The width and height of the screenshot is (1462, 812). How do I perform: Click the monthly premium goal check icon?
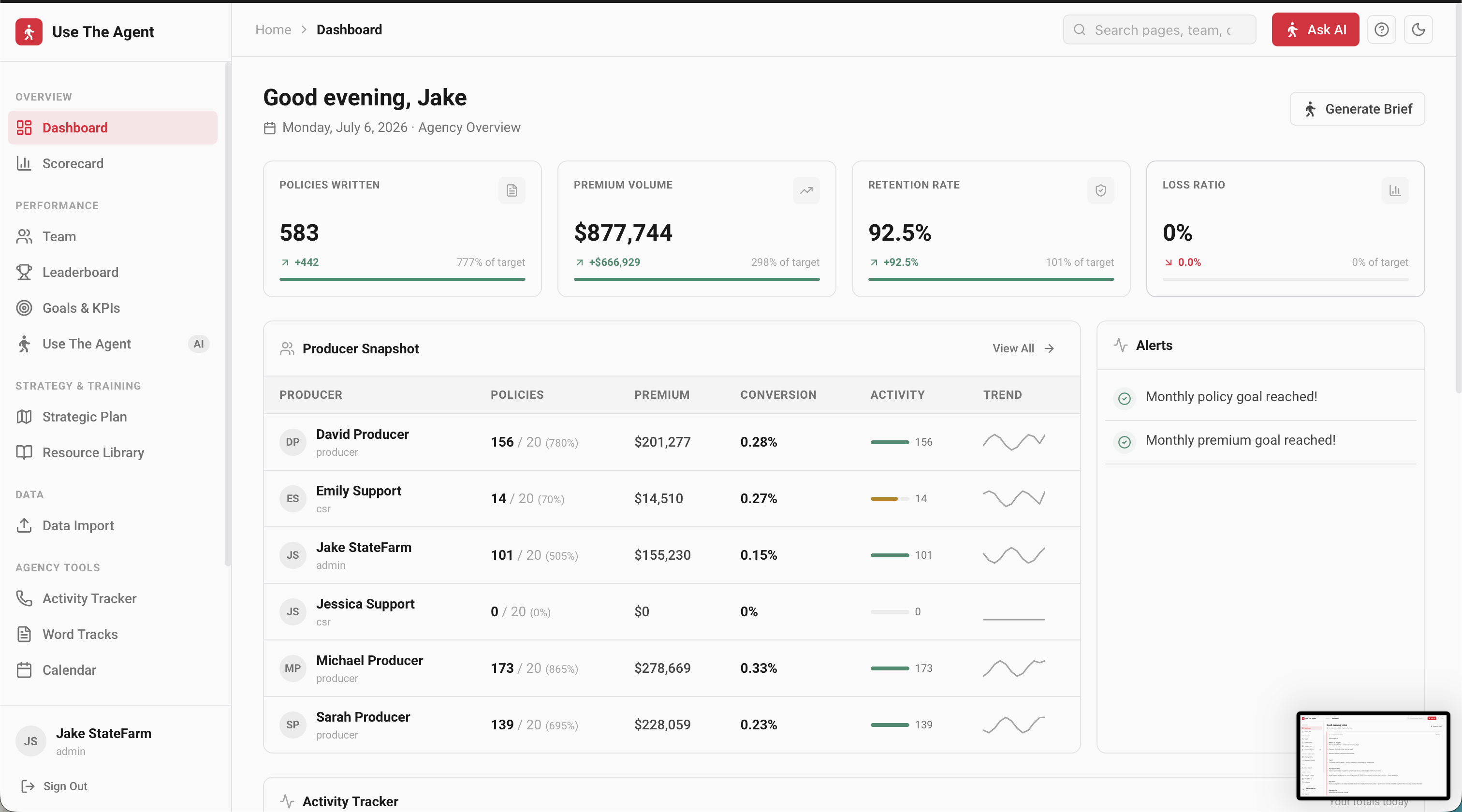pos(1125,441)
